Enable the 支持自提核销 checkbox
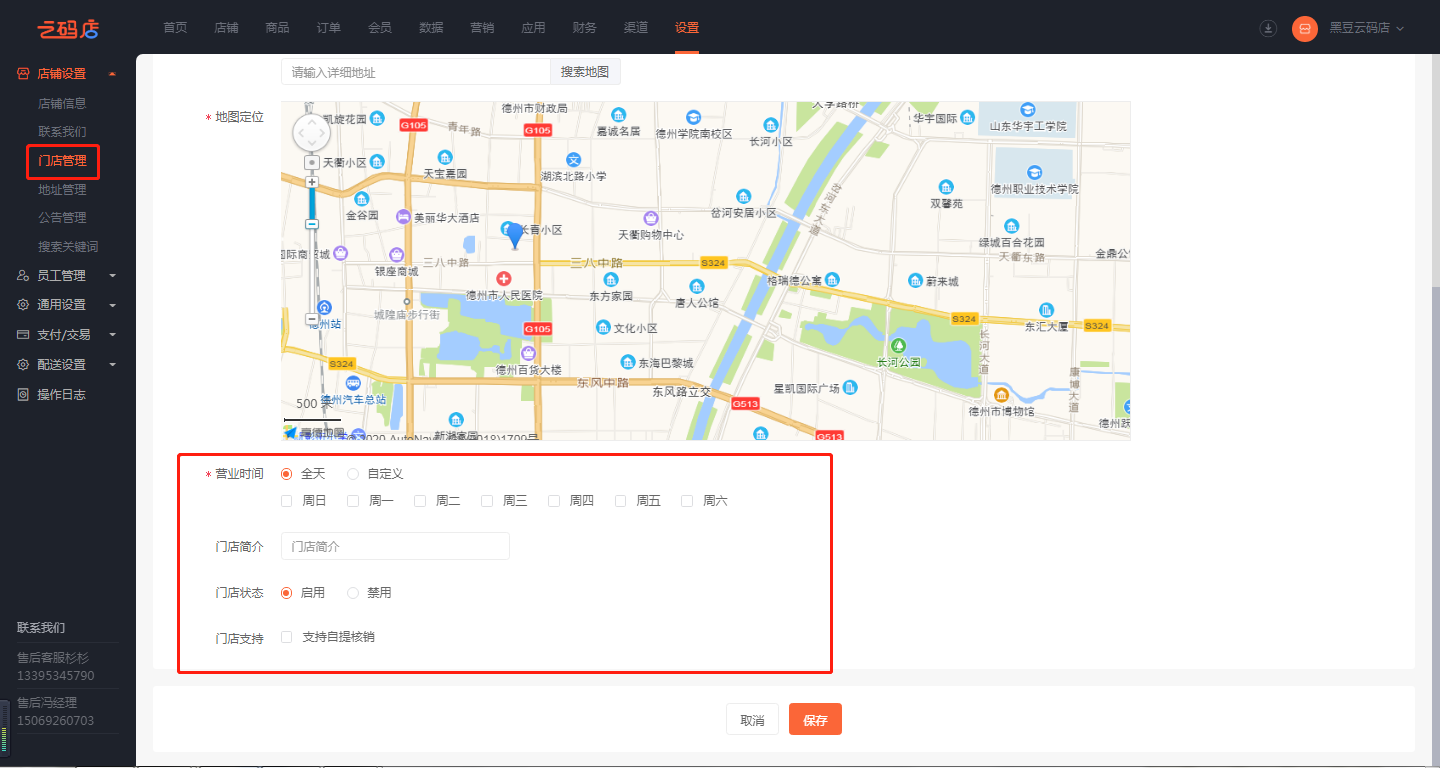 287,637
